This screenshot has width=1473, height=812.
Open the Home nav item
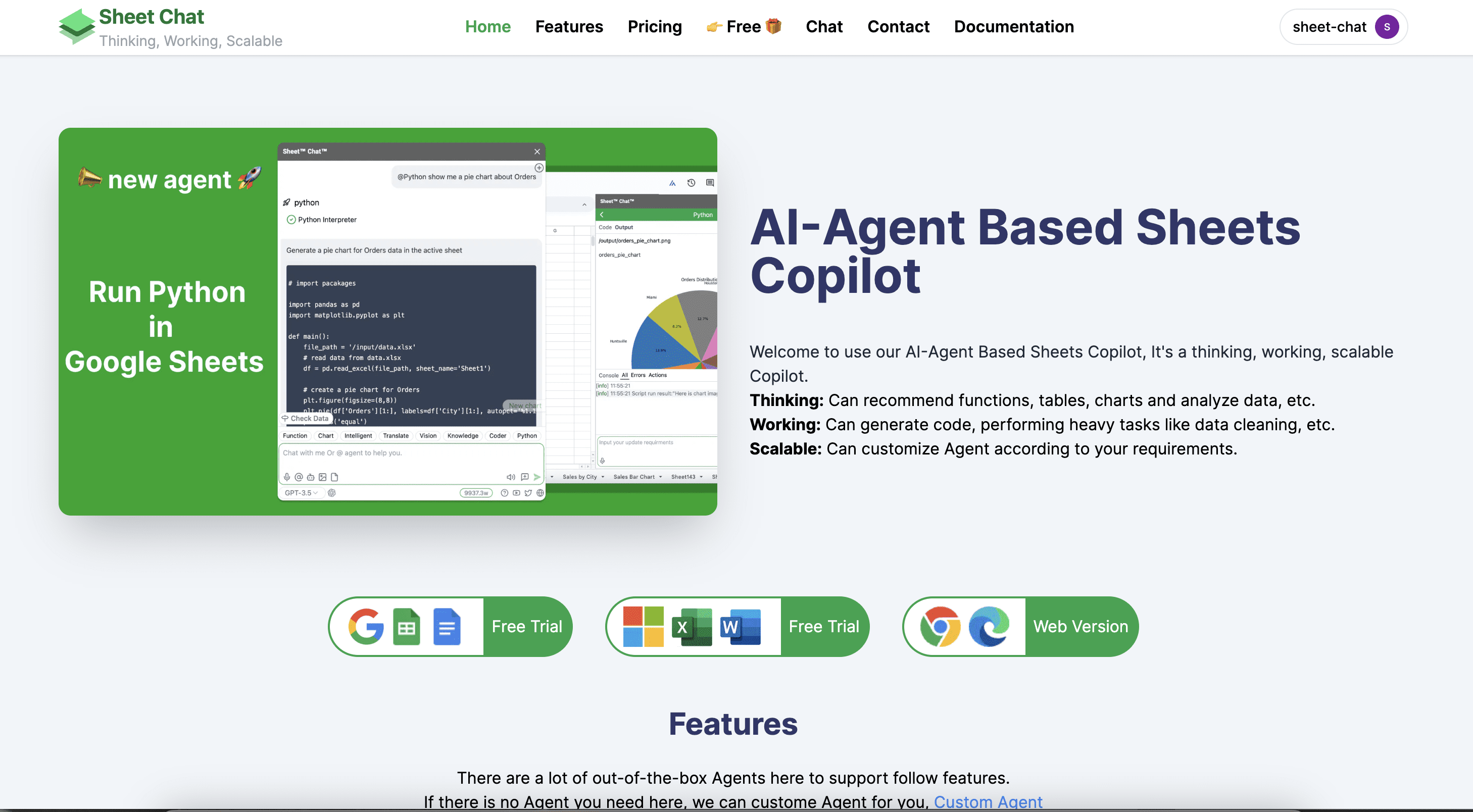(x=487, y=27)
